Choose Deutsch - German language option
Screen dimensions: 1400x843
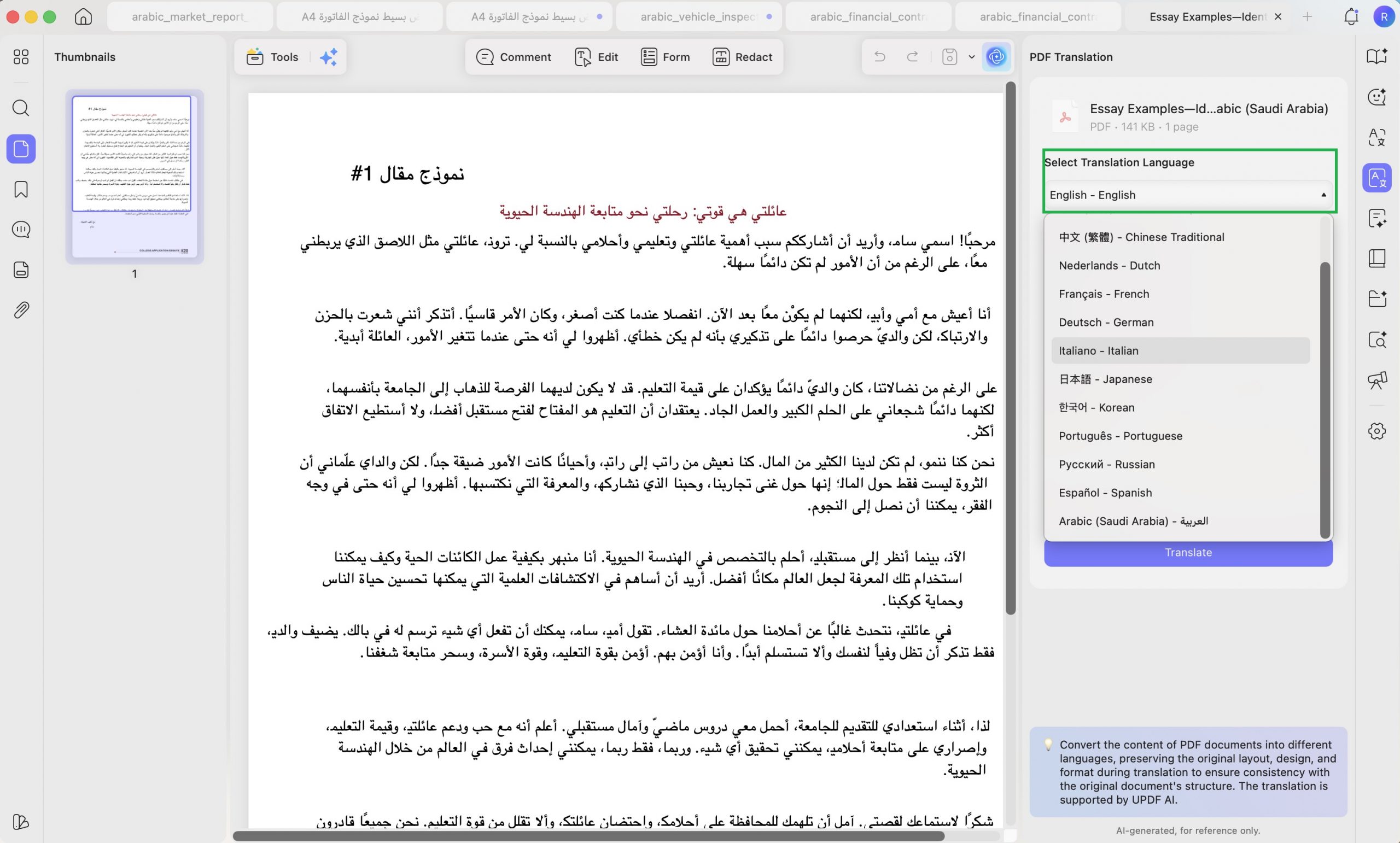[1181, 322]
